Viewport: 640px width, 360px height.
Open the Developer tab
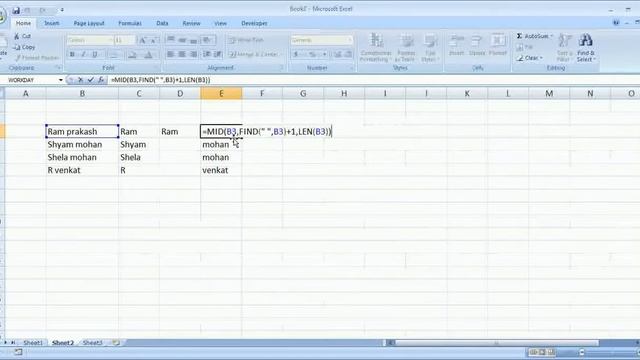[x=254, y=23]
